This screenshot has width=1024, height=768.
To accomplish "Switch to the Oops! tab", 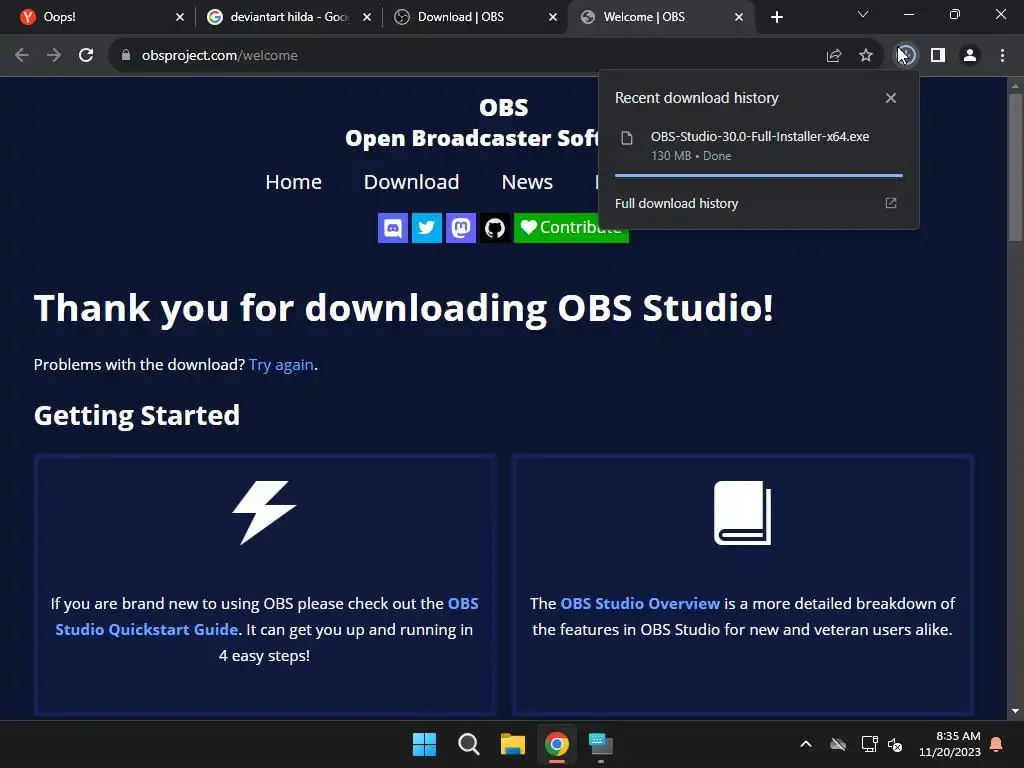I will [x=101, y=17].
